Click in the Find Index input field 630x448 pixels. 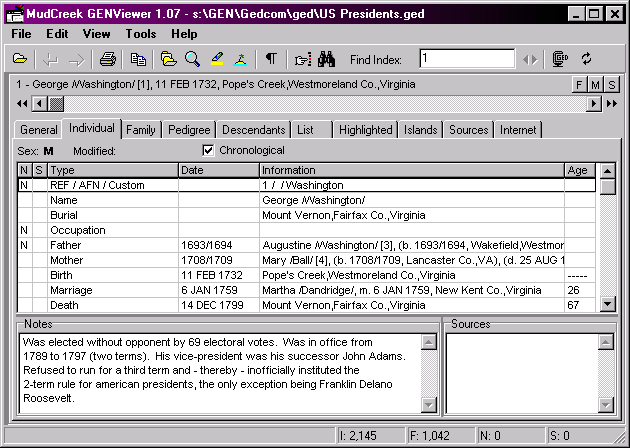point(466,59)
